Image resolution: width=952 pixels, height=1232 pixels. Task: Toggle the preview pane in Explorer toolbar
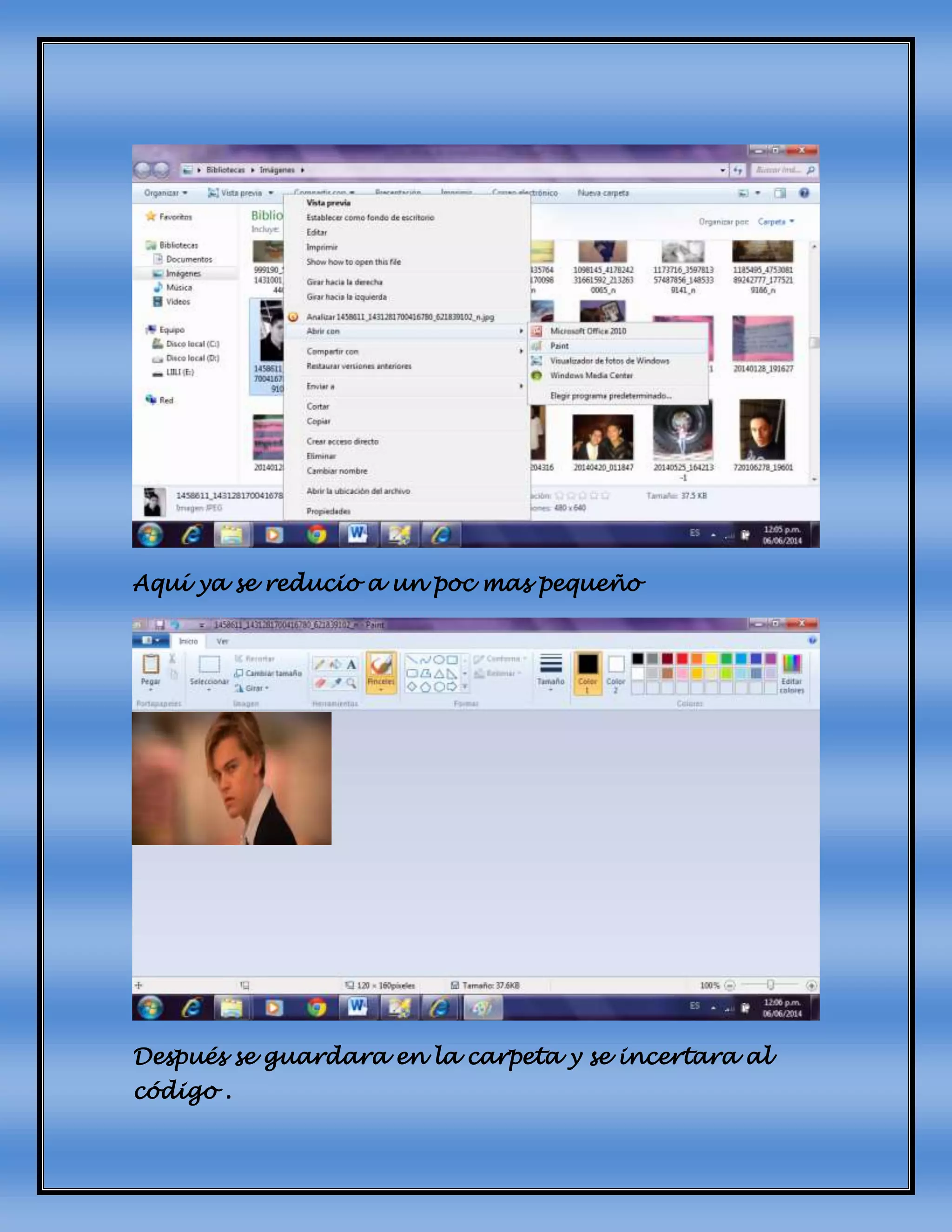point(780,193)
